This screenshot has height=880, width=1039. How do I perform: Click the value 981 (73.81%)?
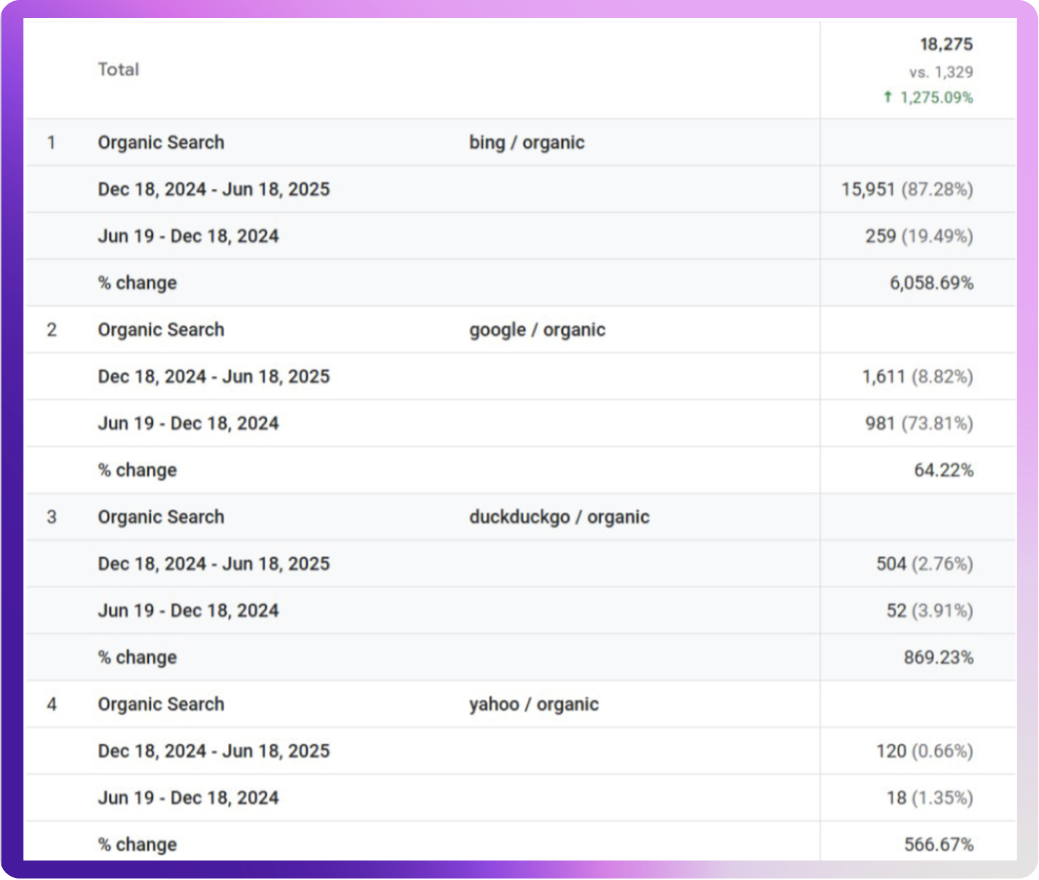[919, 423]
